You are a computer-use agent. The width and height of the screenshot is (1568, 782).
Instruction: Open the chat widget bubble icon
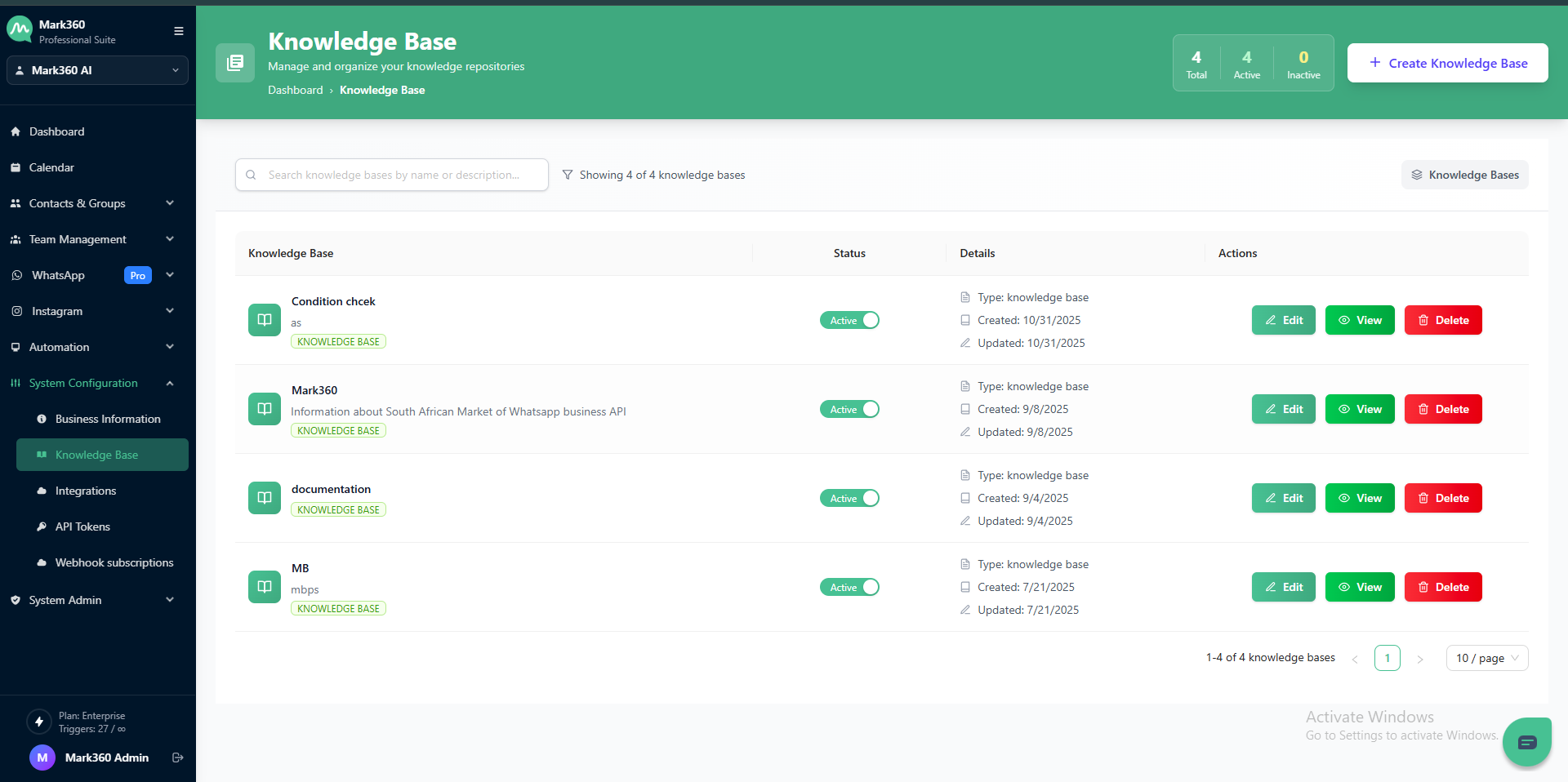(1526, 742)
